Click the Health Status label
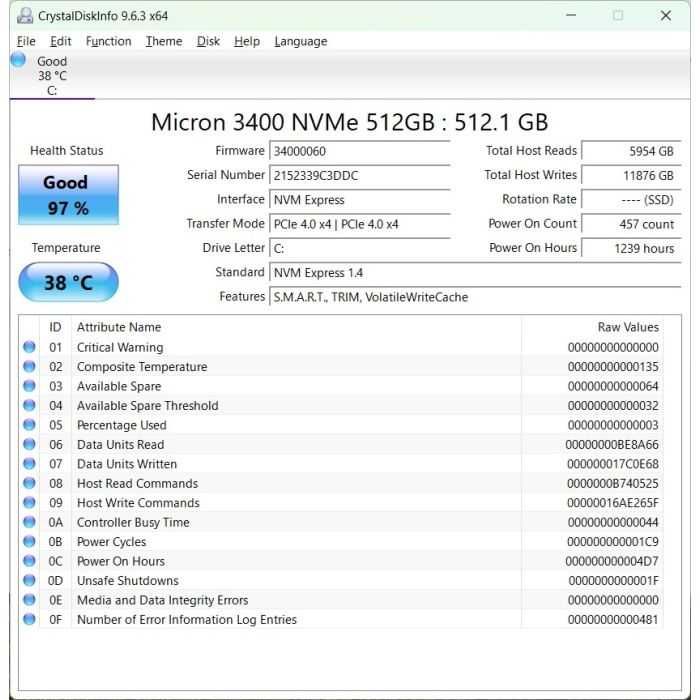The width and height of the screenshot is (700, 700). (x=67, y=151)
